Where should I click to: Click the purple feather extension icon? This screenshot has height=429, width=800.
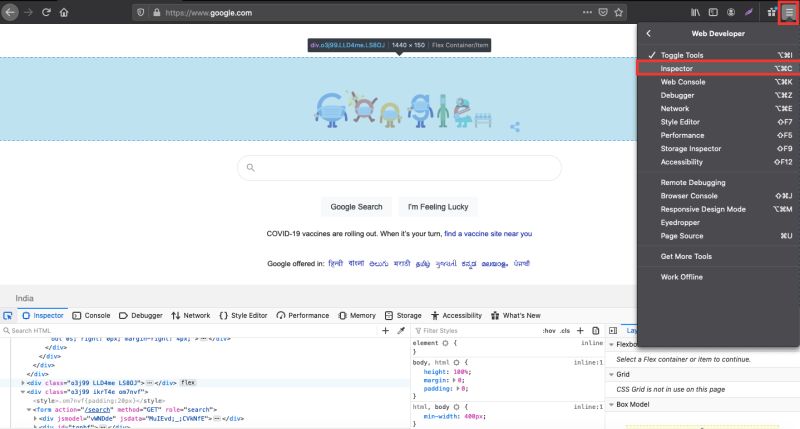coord(748,12)
